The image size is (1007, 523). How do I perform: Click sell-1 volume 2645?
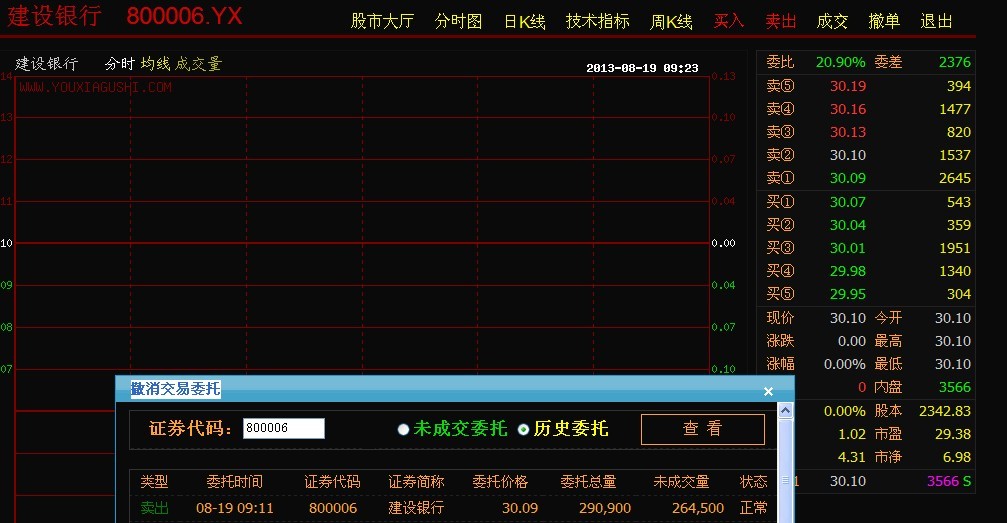[x=955, y=178]
